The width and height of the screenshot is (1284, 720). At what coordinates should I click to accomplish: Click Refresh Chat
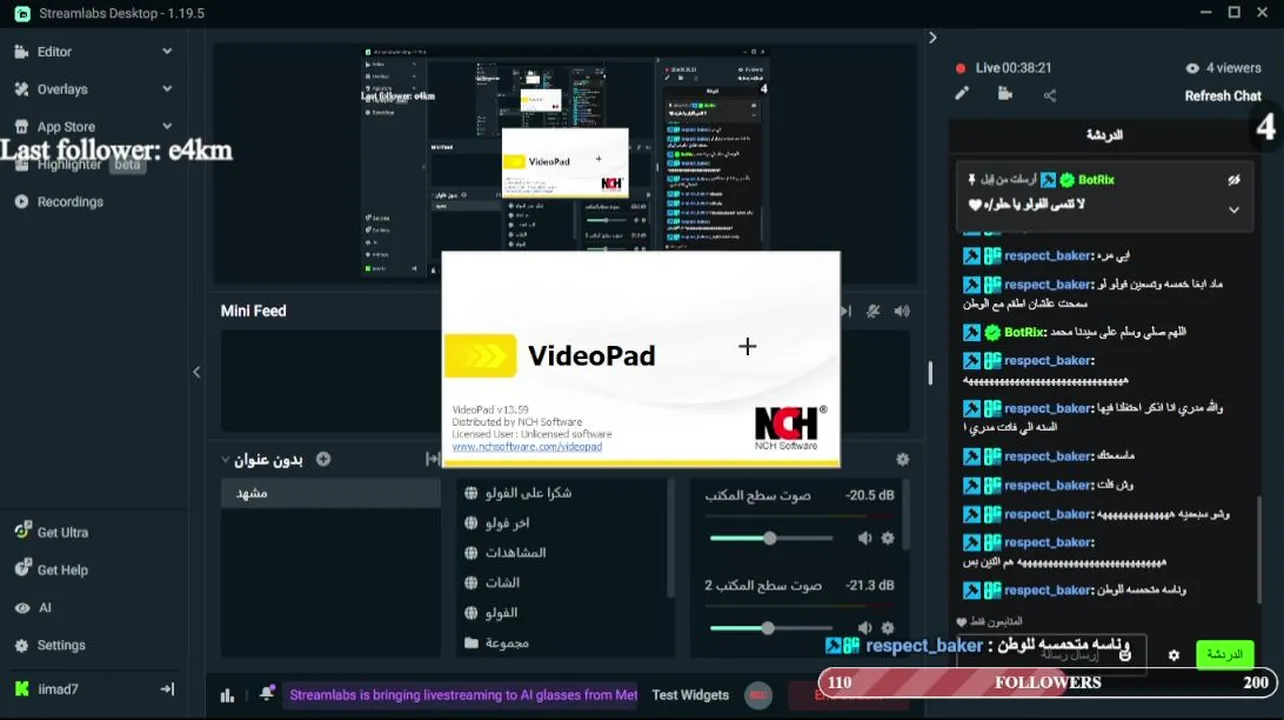pyautogui.click(x=1223, y=96)
